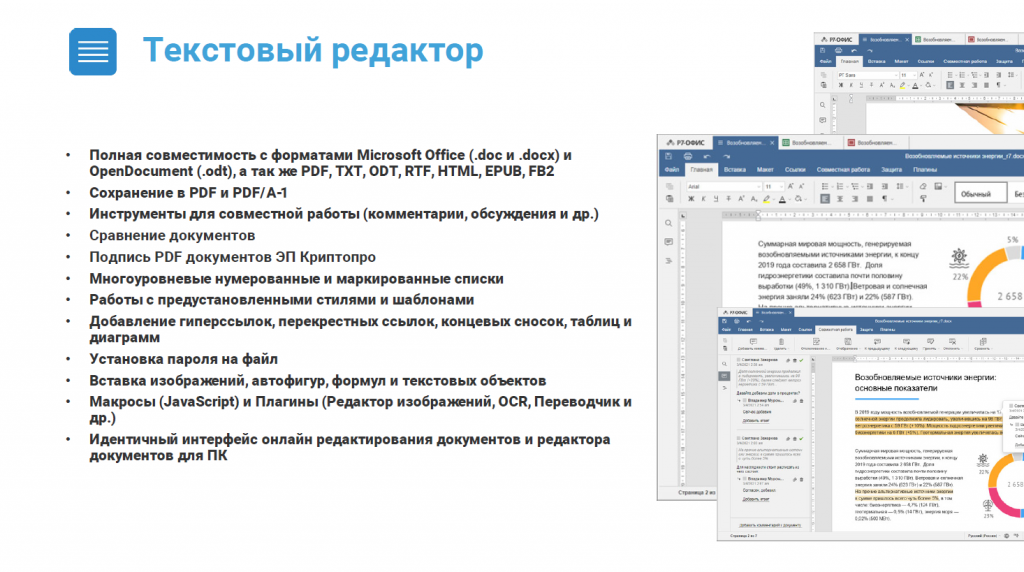Click spell-check globe icon in front window status bar
Viewport: 1024px width, 572px height.
click(1006, 535)
